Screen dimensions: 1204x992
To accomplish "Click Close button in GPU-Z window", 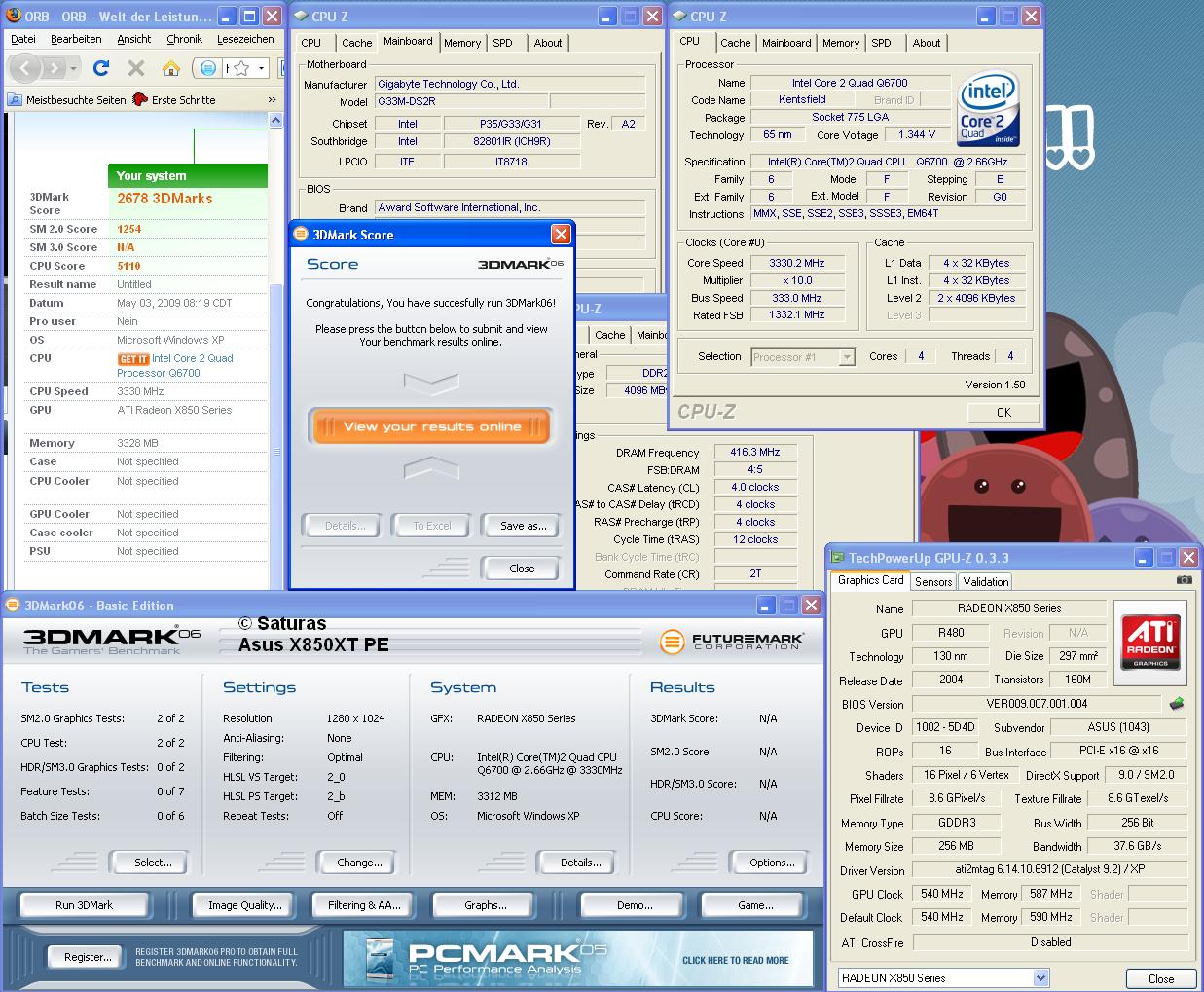I will coord(1160,978).
